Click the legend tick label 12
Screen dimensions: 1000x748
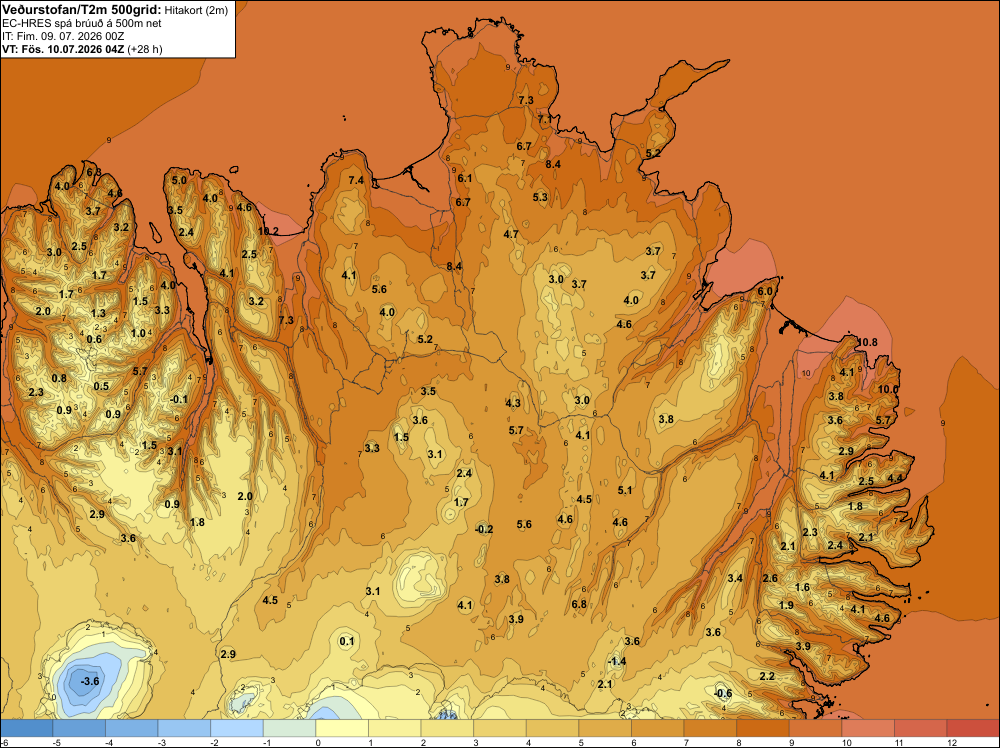pos(952,742)
